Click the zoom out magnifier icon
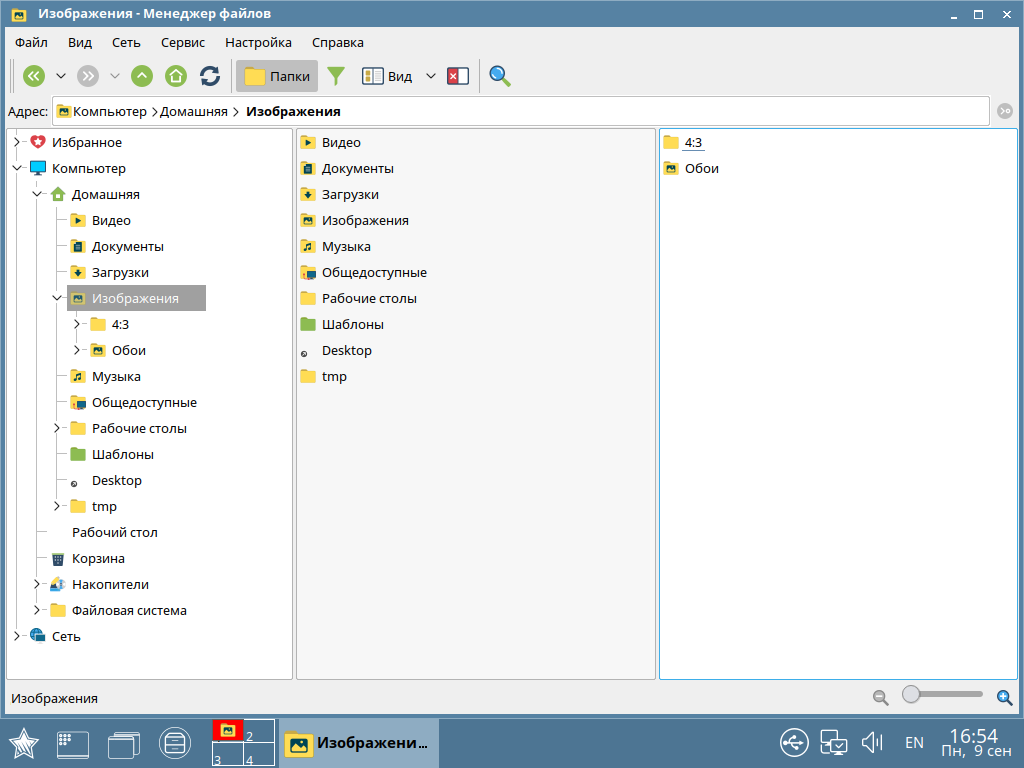Image resolution: width=1024 pixels, height=768 pixels. point(880,698)
